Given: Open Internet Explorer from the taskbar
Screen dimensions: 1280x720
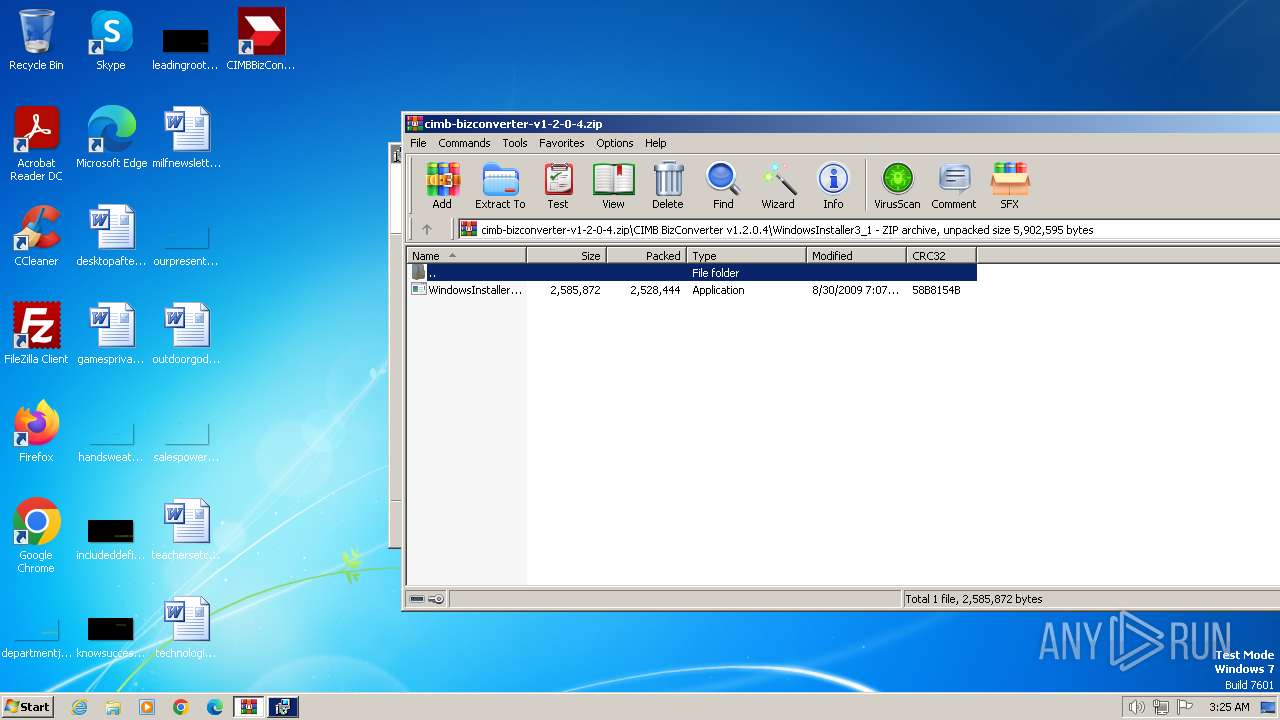Looking at the screenshot, I should (x=80, y=707).
